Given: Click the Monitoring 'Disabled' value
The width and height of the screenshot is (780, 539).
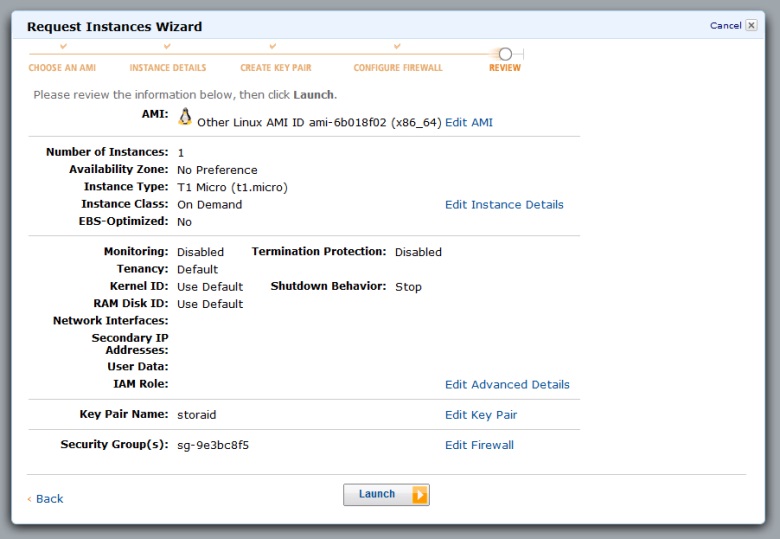Looking at the screenshot, I should tap(200, 252).
